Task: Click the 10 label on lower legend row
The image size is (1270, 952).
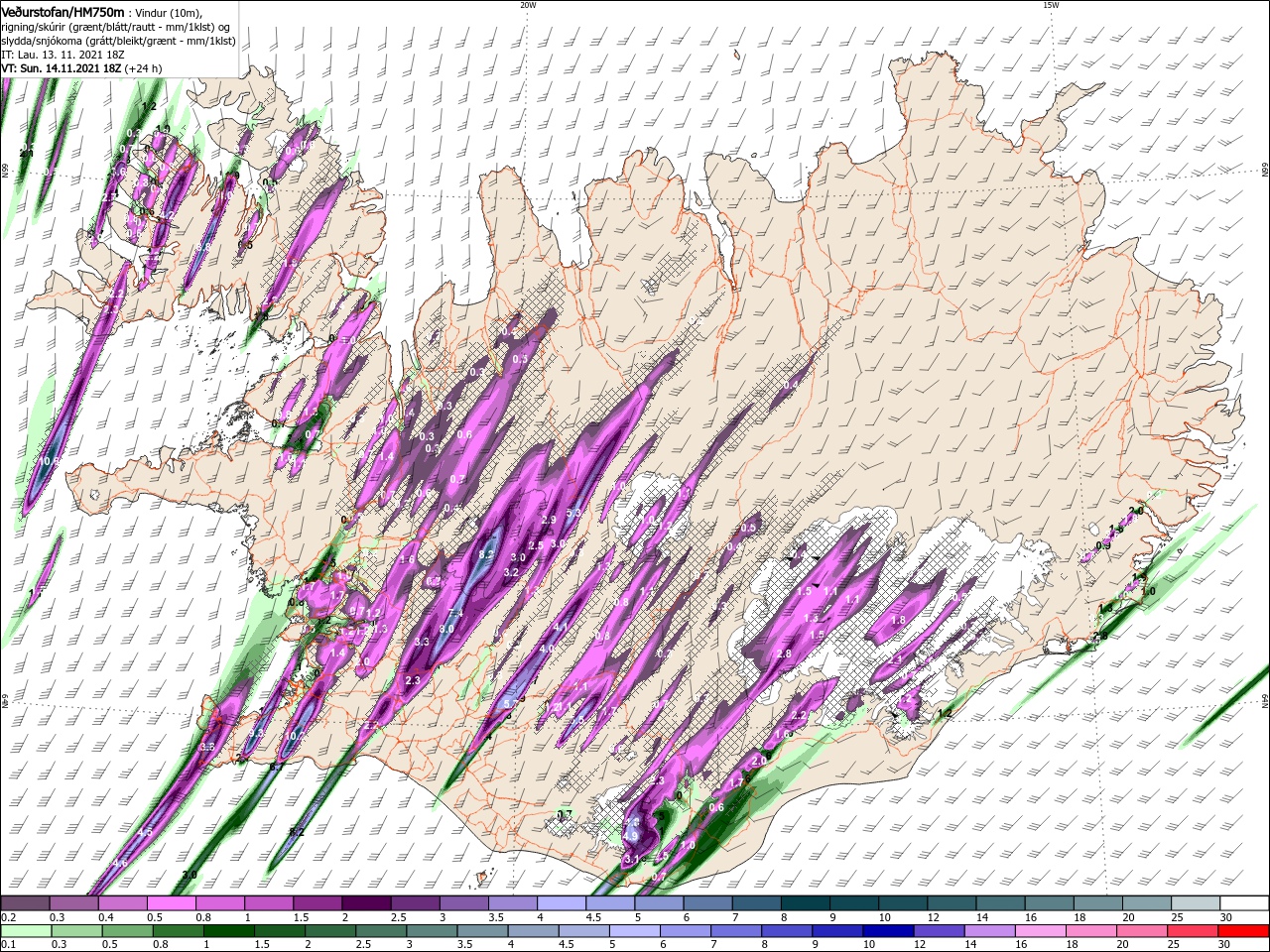Action: (x=869, y=945)
